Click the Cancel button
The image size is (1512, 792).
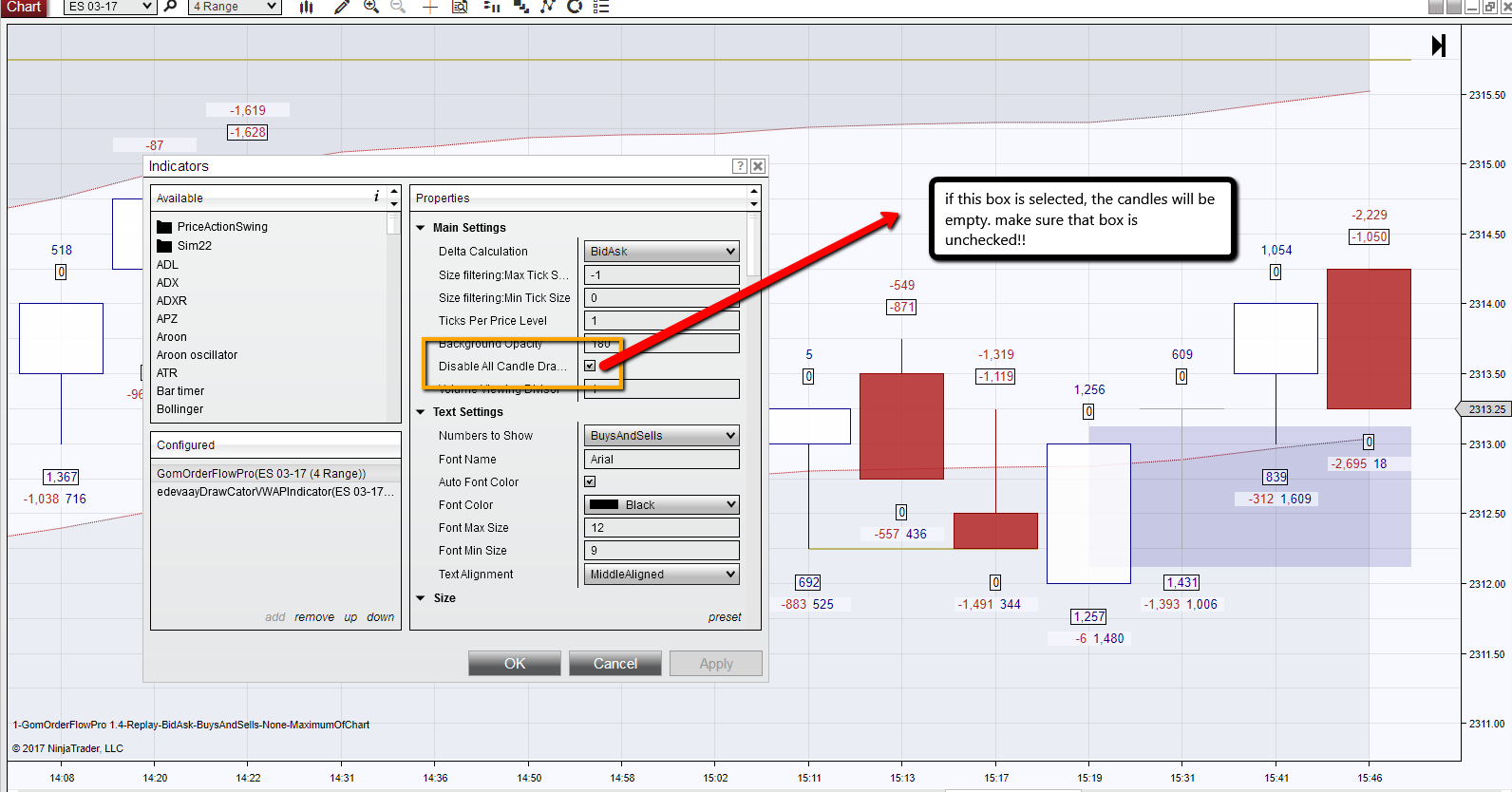615,664
